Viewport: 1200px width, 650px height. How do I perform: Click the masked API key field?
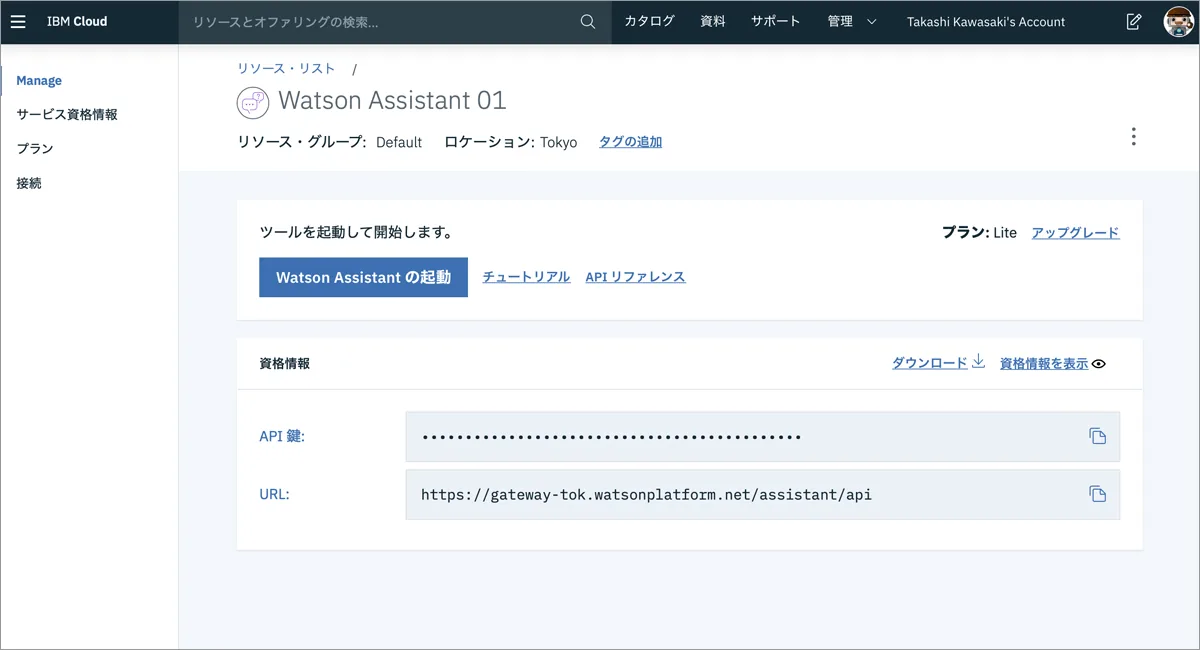[x=763, y=436]
